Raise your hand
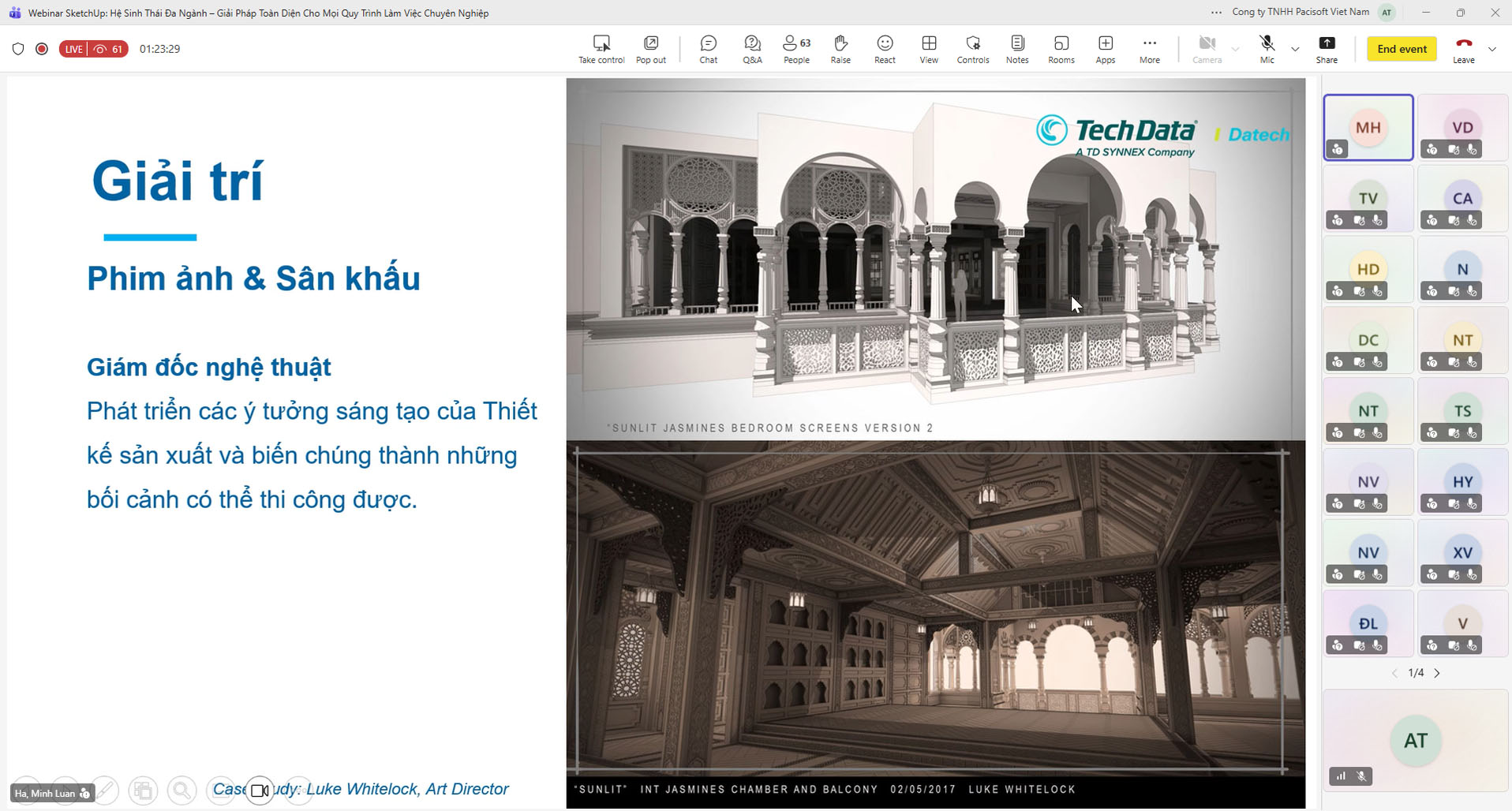Screen dimensions: 1512x811 840,49
